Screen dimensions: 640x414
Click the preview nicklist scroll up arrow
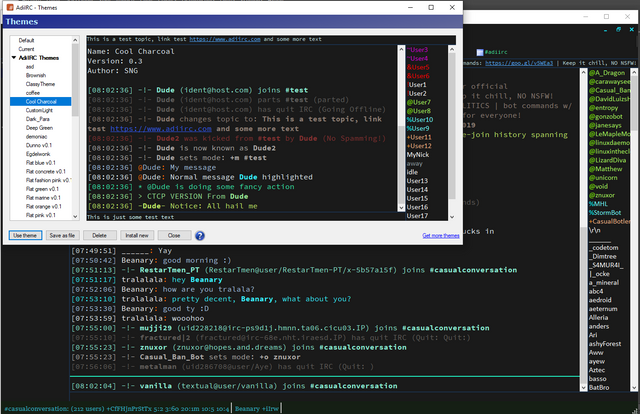pos(452,49)
